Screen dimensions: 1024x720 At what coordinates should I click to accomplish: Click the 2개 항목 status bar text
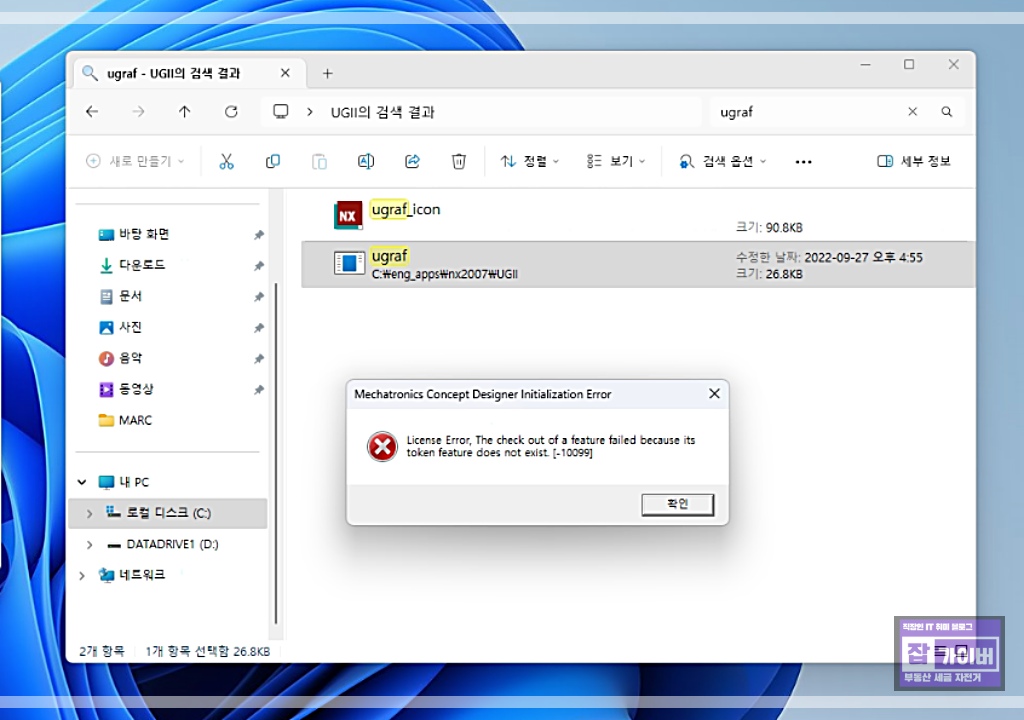tap(102, 651)
